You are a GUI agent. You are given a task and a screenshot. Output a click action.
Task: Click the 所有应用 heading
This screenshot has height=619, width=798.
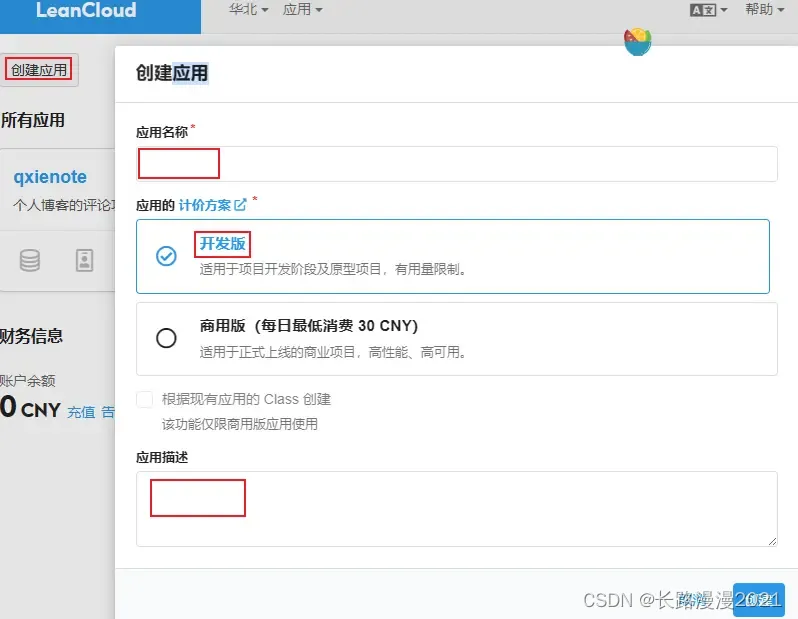click(33, 120)
